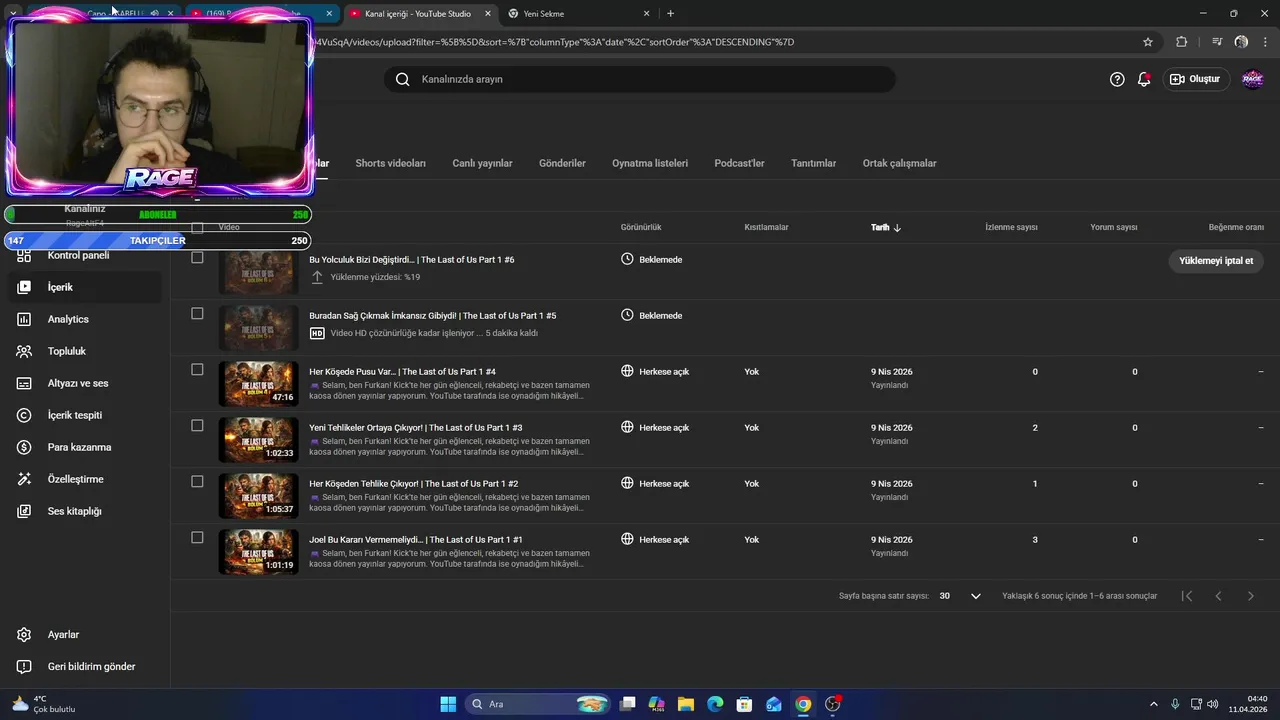Open Chrome three-dot menu
This screenshot has width=1280, height=720.
click(1264, 42)
